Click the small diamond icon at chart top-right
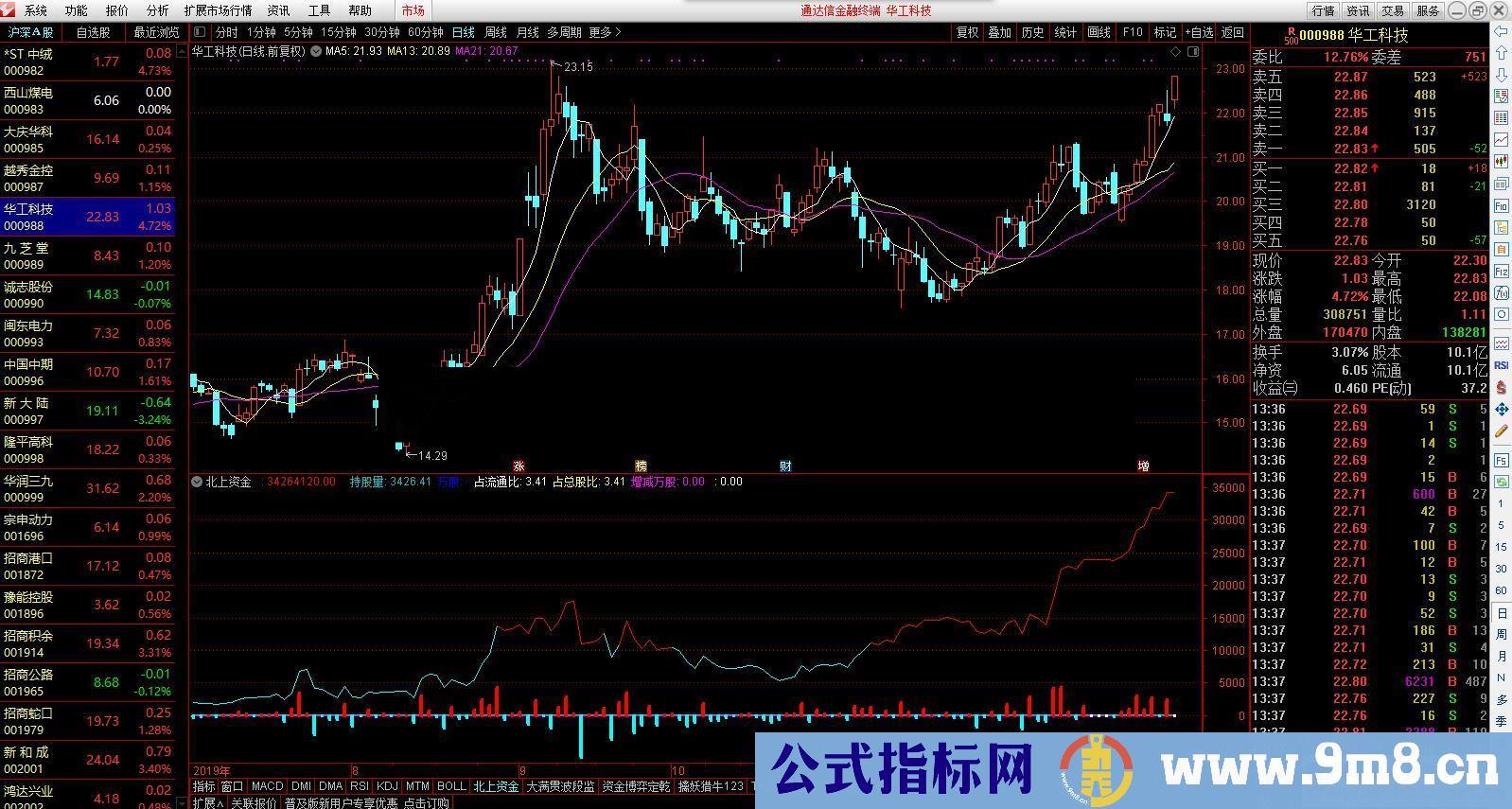1512x809 pixels. tap(1175, 51)
